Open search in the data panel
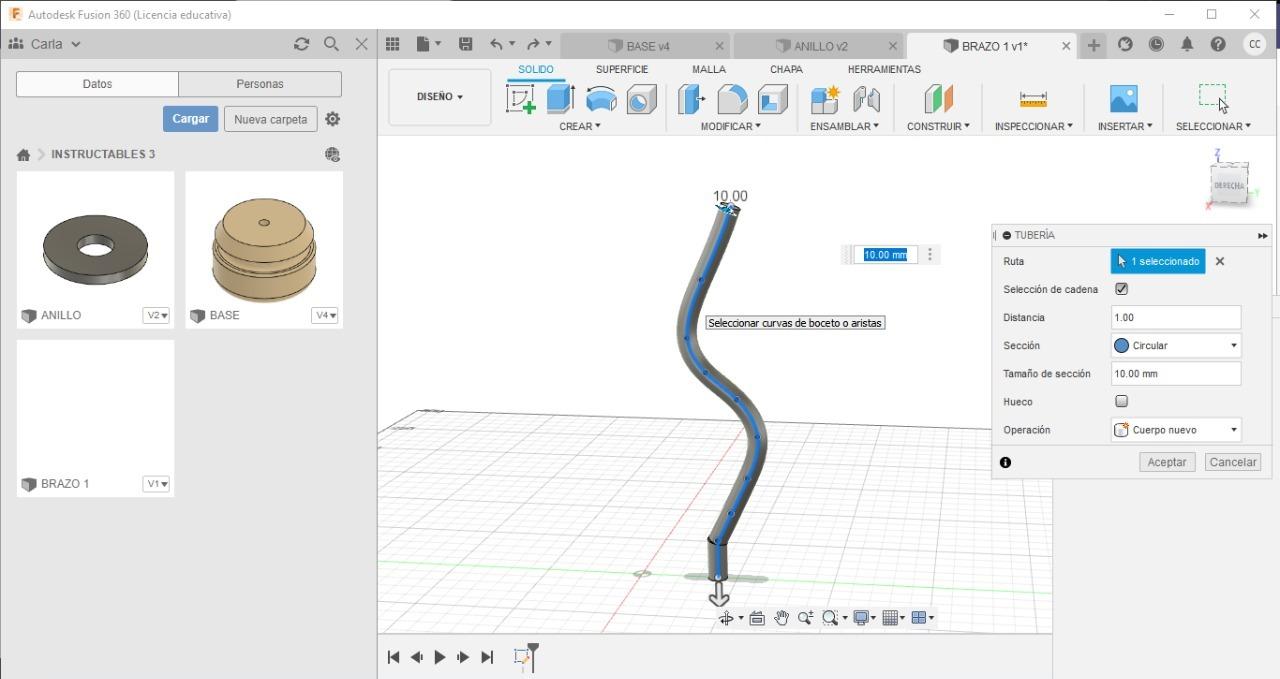This screenshot has height=679, width=1280. point(331,44)
